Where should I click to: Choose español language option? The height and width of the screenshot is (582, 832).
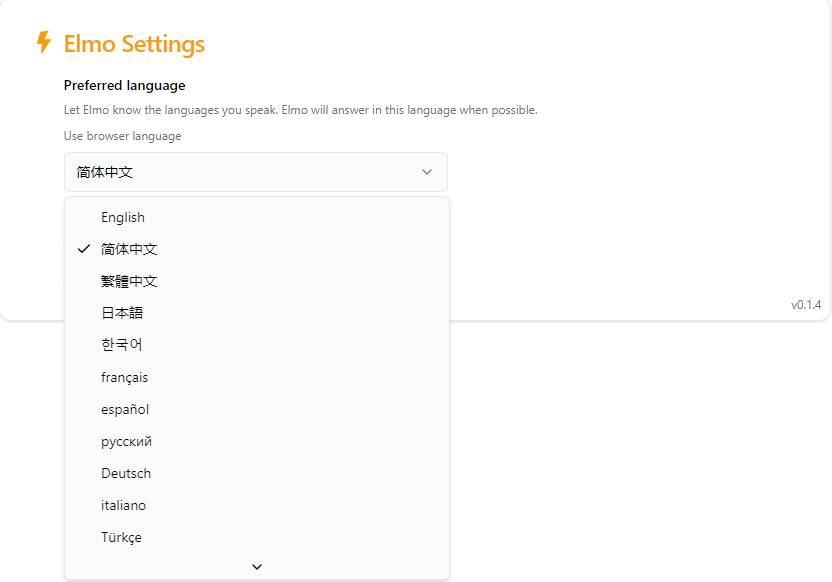pyautogui.click(x=257, y=409)
